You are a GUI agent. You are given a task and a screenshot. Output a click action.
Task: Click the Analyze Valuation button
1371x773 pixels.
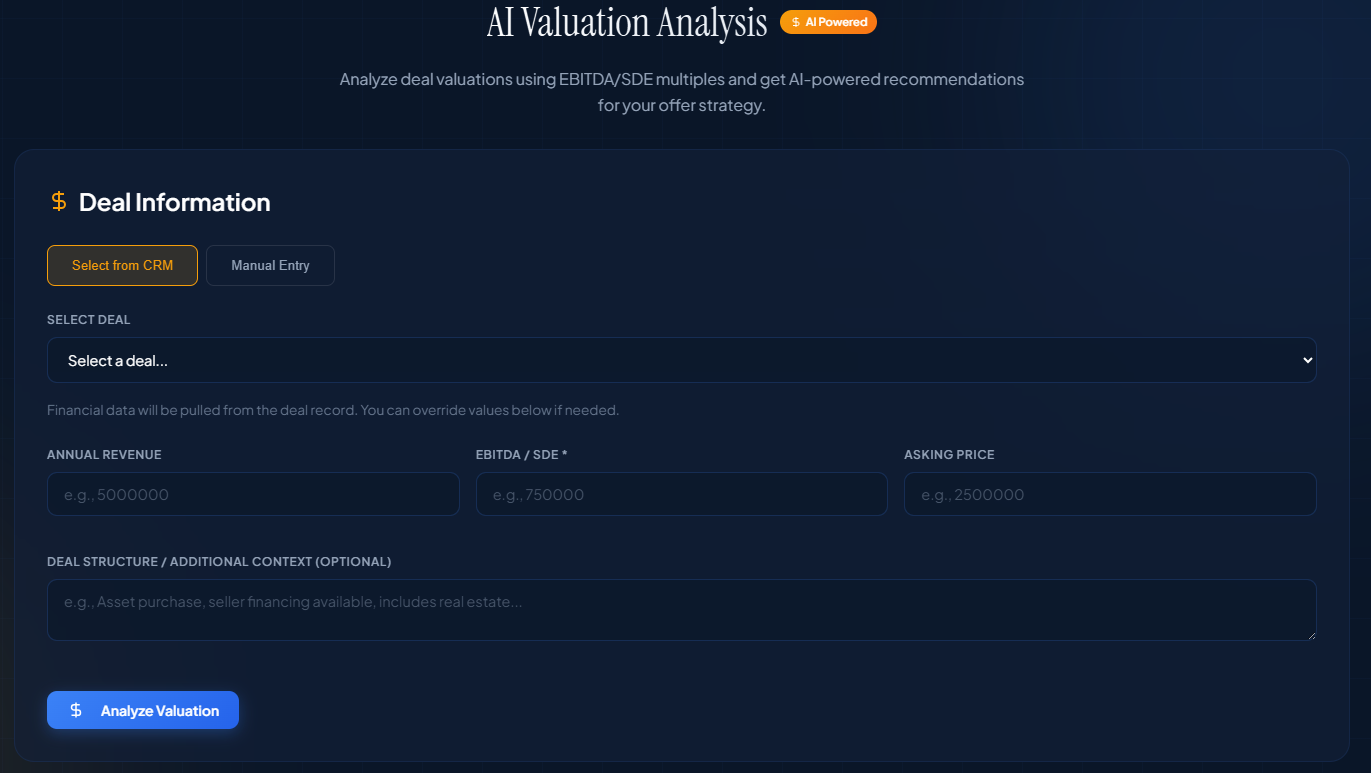pyautogui.click(x=143, y=710)
